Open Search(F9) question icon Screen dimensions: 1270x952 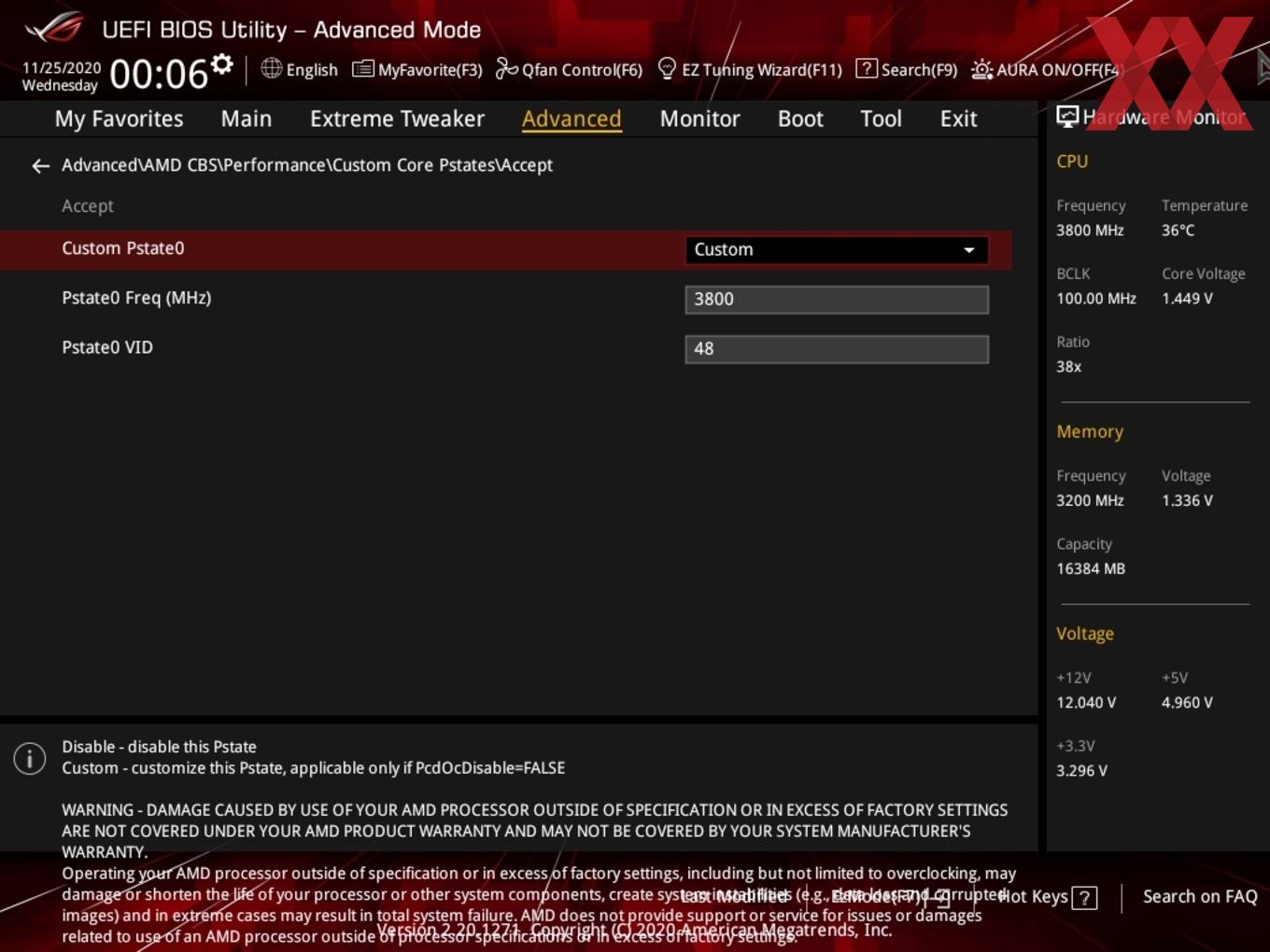(866, 68)
